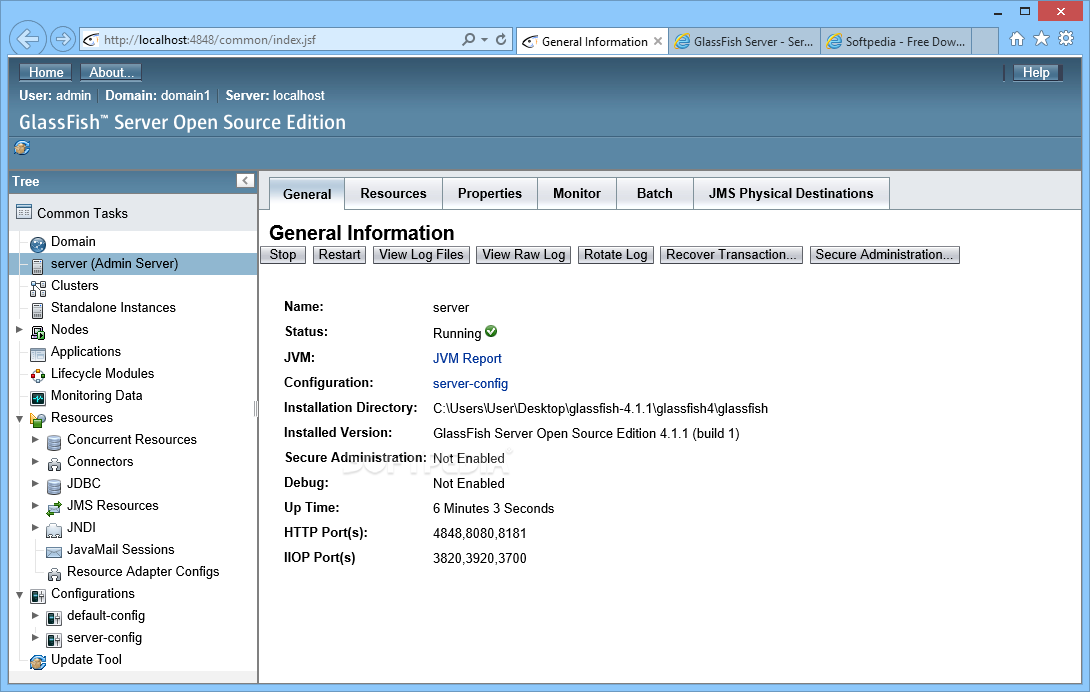Open the JVM Report link

coord(467,358)
